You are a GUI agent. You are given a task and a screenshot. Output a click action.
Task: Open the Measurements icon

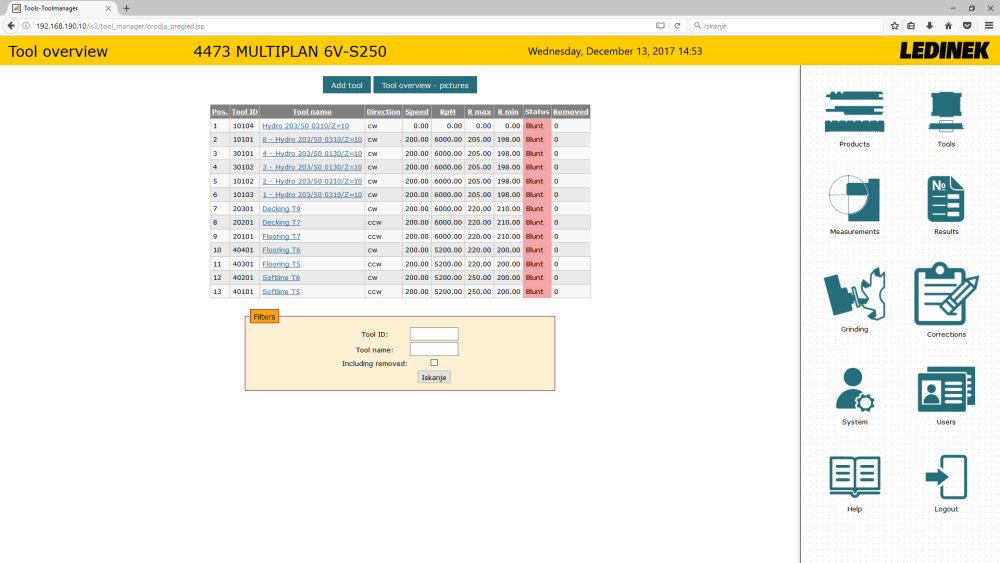(854, 198)
